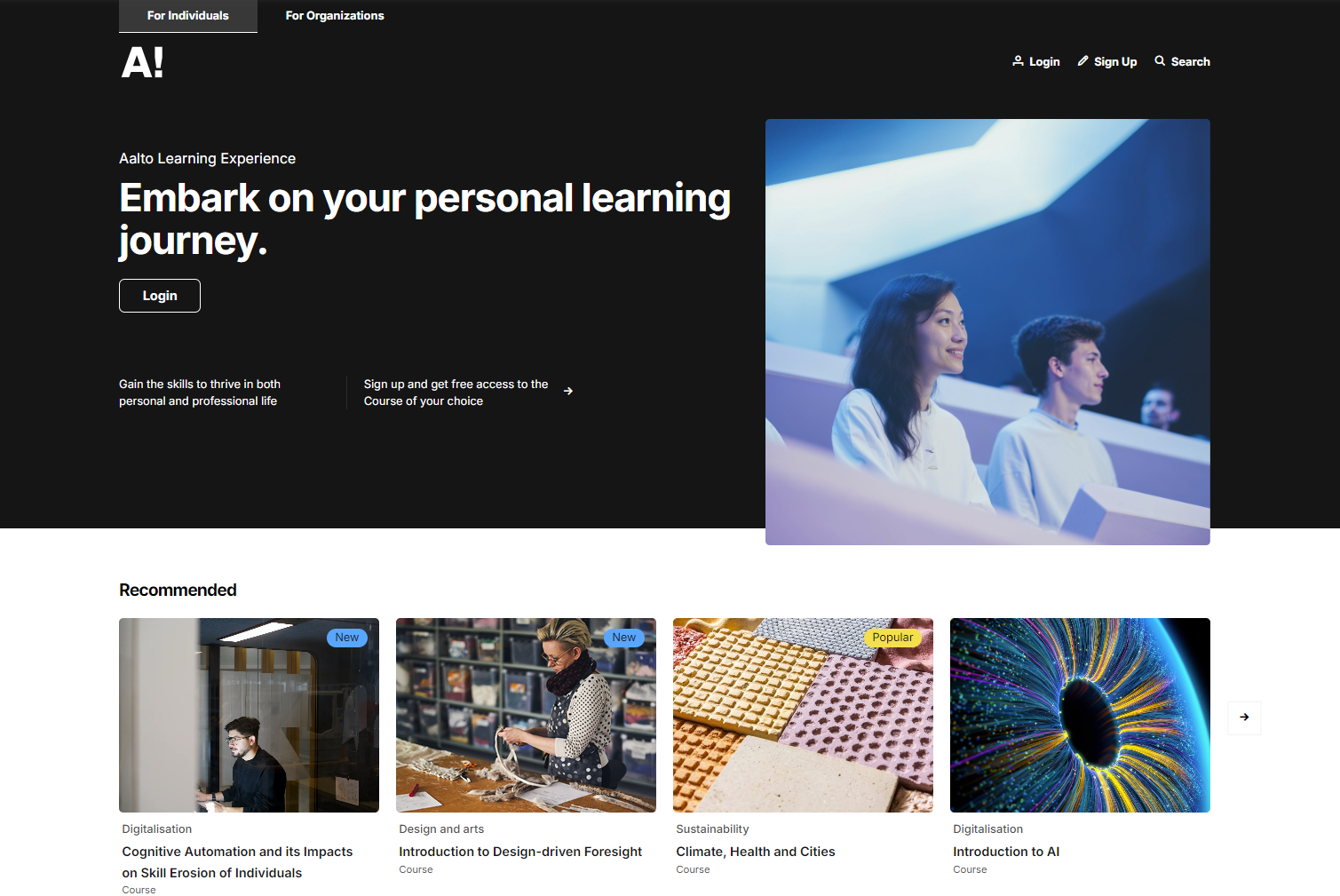Click the New badge on Cognitive Automation card
1340x896 pixels.
coord(347,638)
